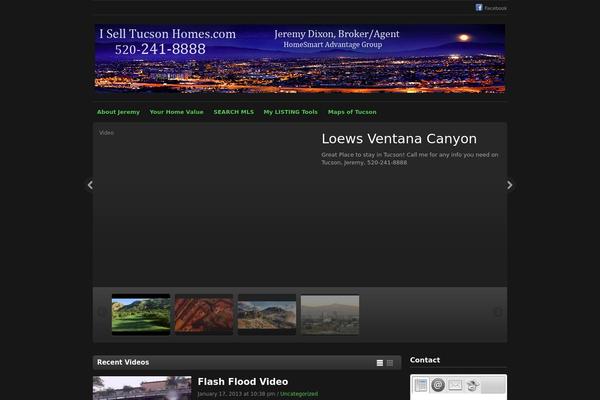Switch Recent Videos to grid view
600x400 pixels.
(390, 363)
